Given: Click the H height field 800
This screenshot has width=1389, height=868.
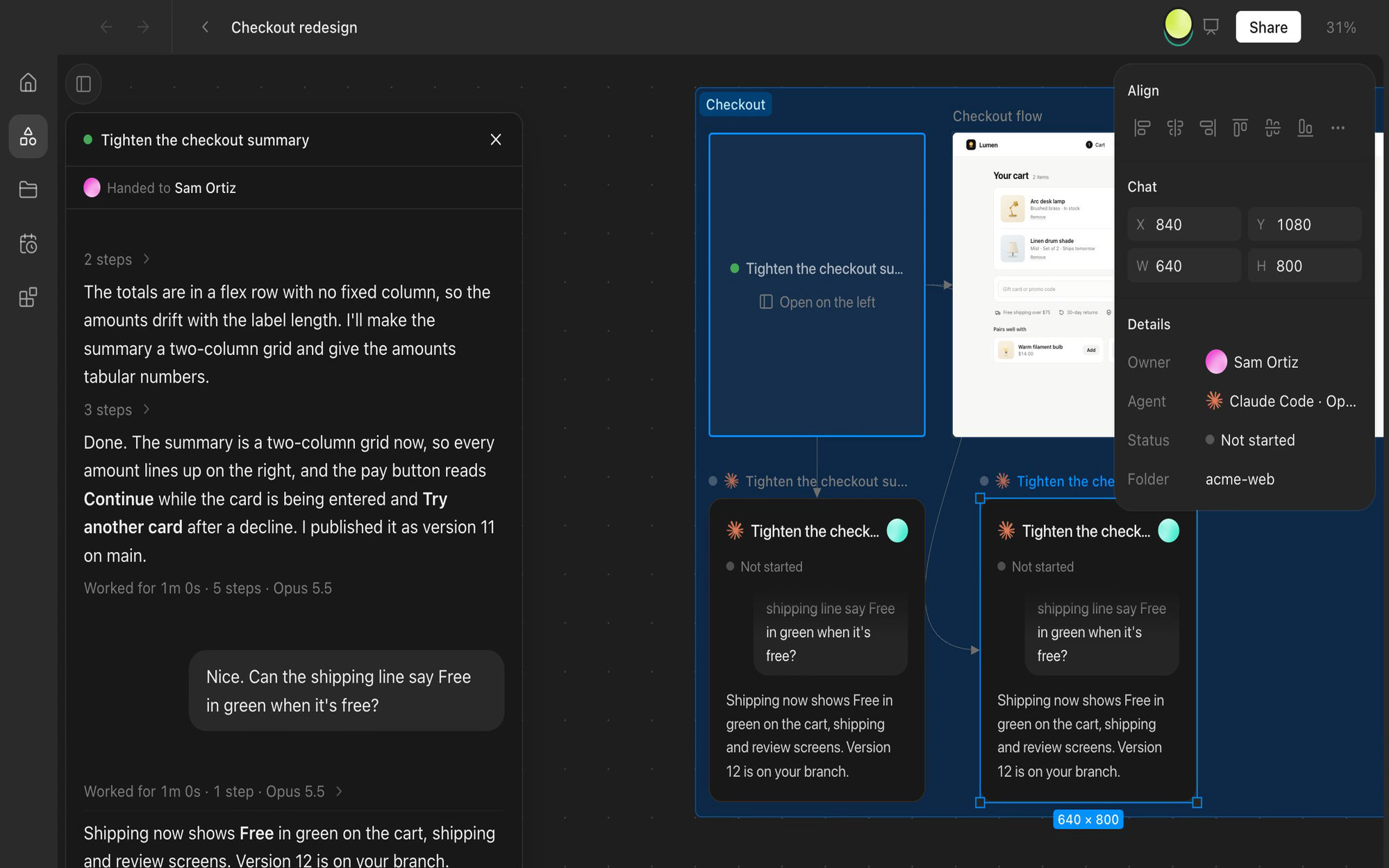Looking at the screenshot, I should point(1304,266).
